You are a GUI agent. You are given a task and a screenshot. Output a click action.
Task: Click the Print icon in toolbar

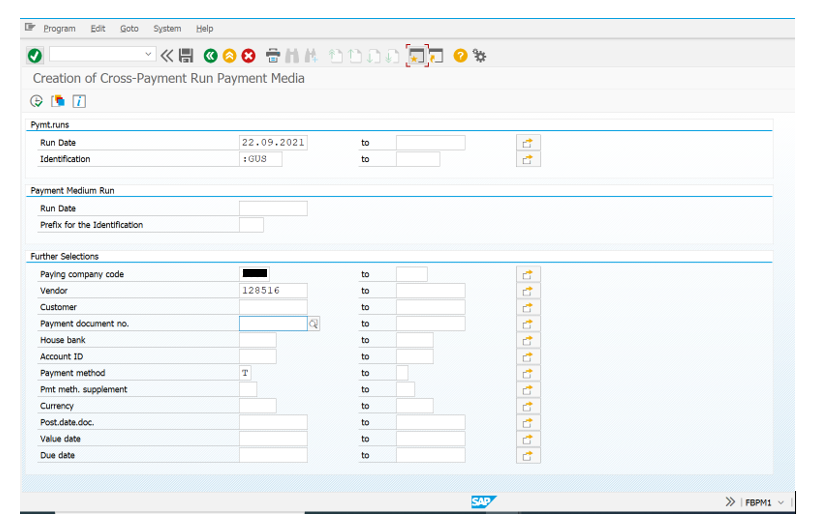pos(273,55)
